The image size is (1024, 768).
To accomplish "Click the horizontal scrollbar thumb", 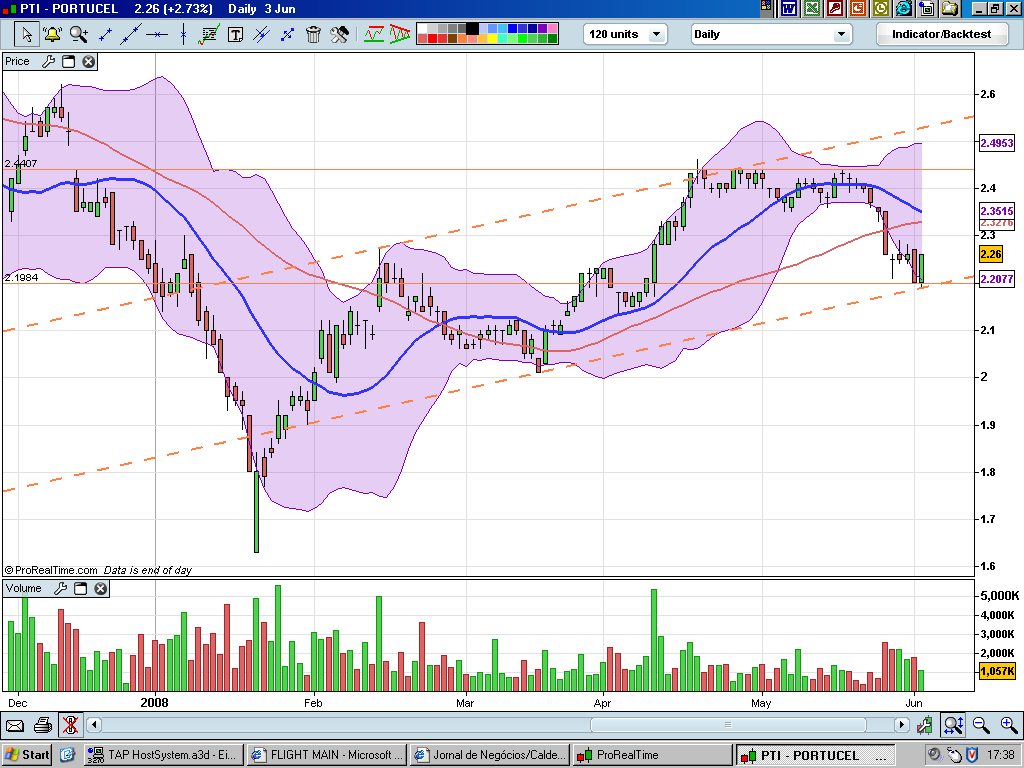I will (728, 724).
